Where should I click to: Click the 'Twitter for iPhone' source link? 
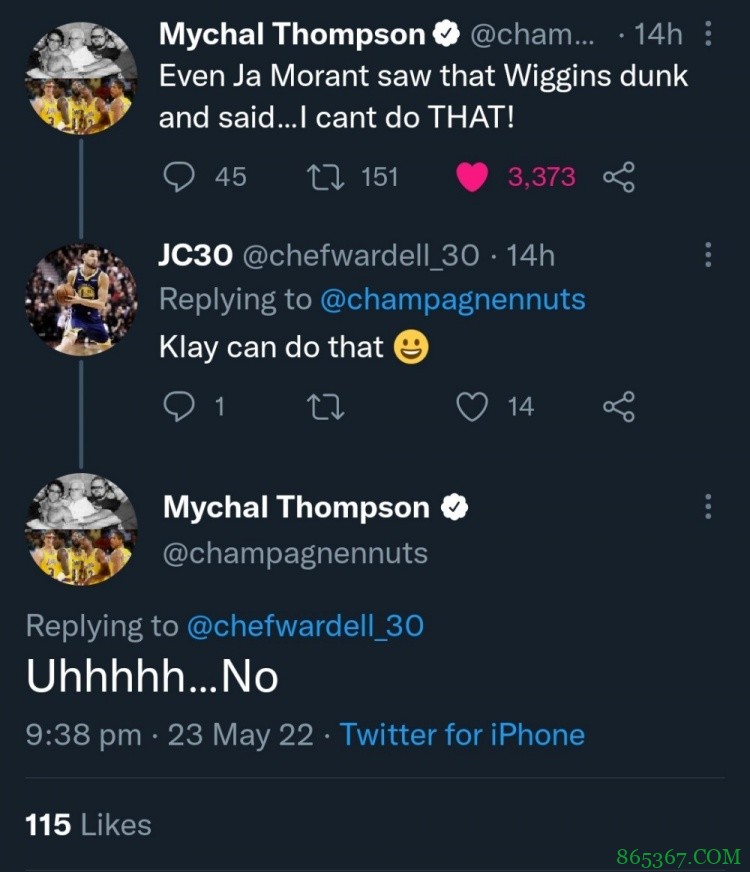click(462, 735)
